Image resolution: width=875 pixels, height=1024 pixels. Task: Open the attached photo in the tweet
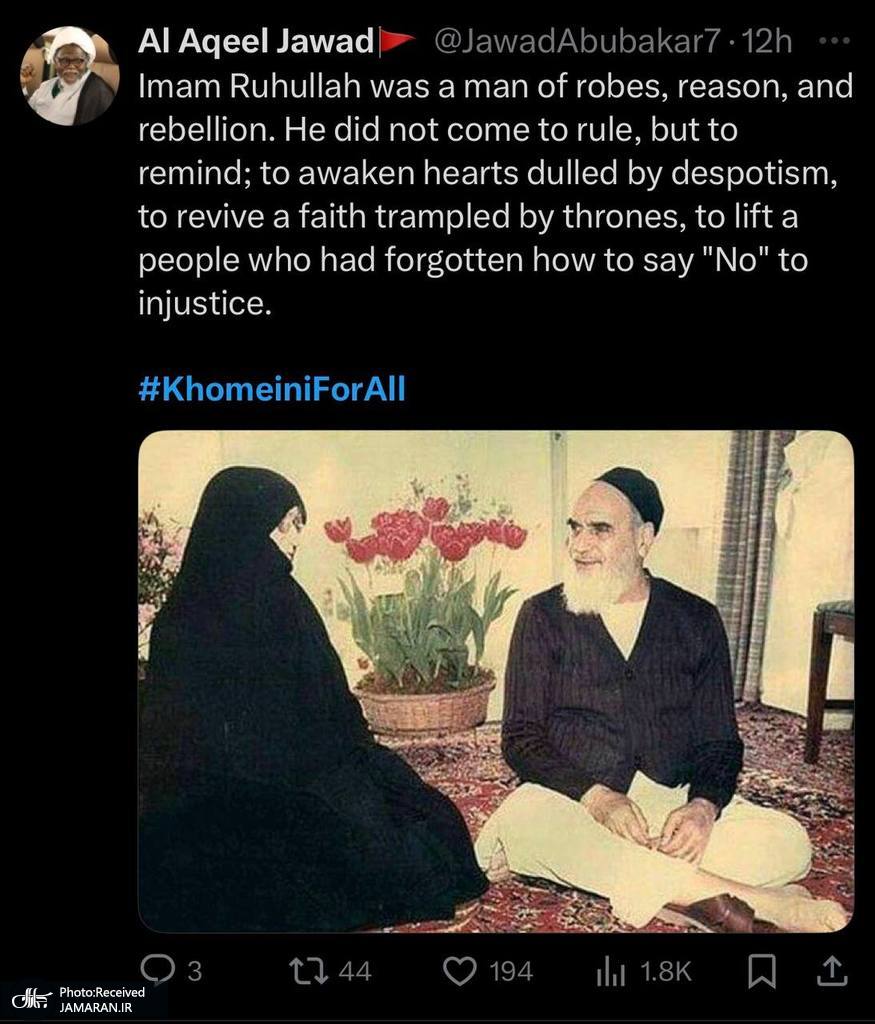point(496,681)
